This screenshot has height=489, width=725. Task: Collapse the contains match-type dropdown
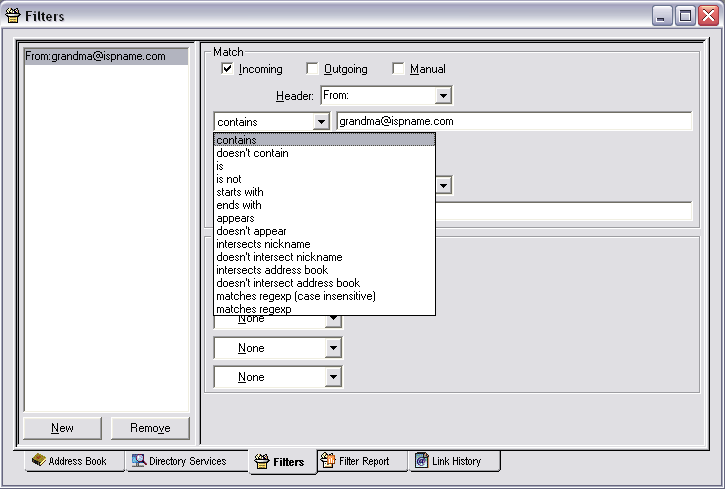click(x=321, y=122)
